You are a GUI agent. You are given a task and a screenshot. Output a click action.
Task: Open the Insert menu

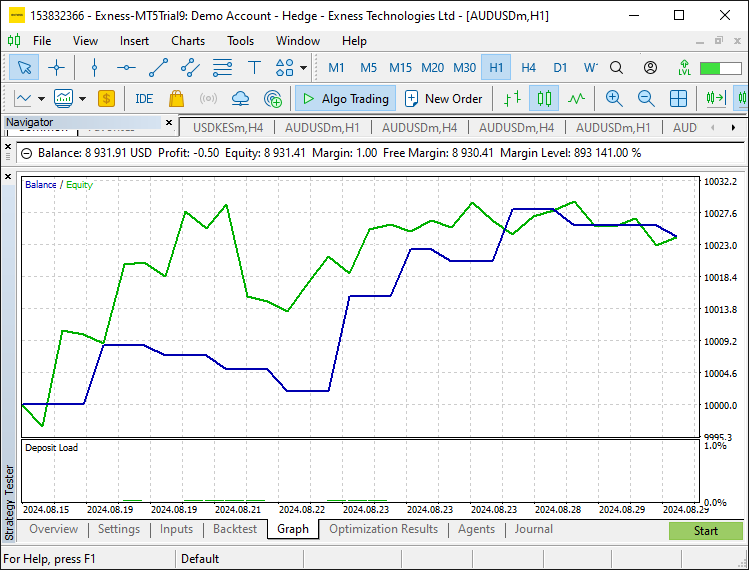pyautogui.click(x=134, y=41)
